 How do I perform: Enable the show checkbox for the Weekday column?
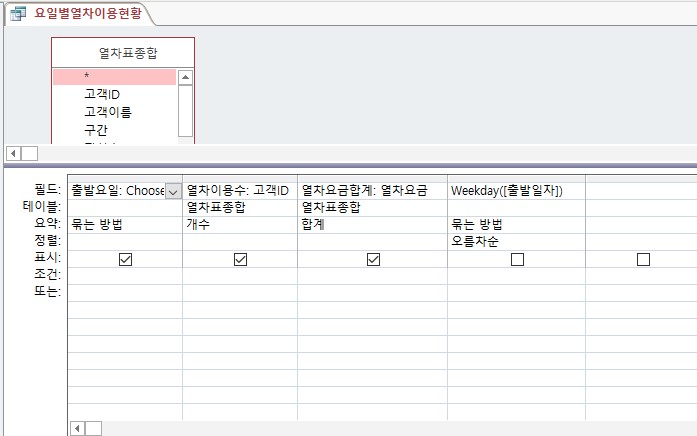click(x=517, y=259)
